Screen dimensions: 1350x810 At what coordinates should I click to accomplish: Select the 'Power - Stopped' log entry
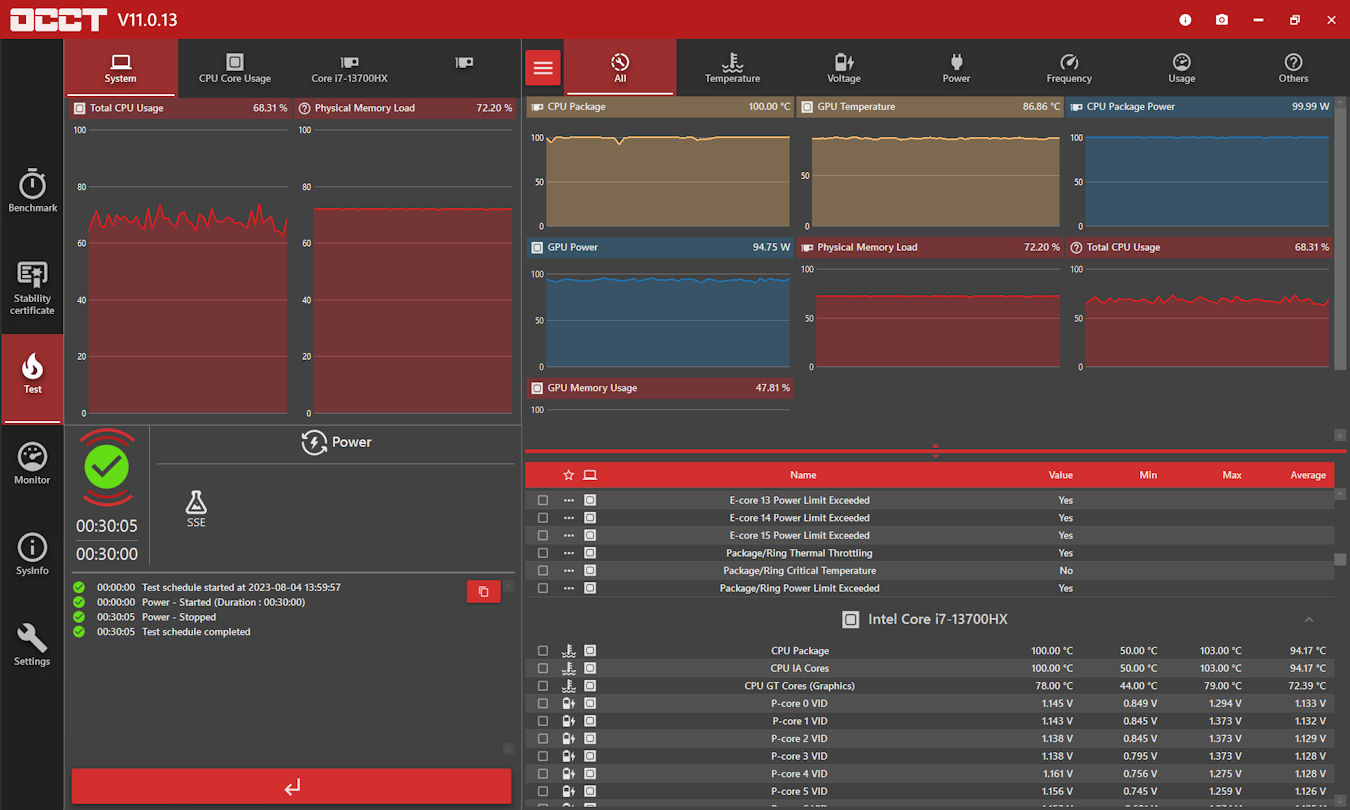pyautogui.click(x=179, y=617)
